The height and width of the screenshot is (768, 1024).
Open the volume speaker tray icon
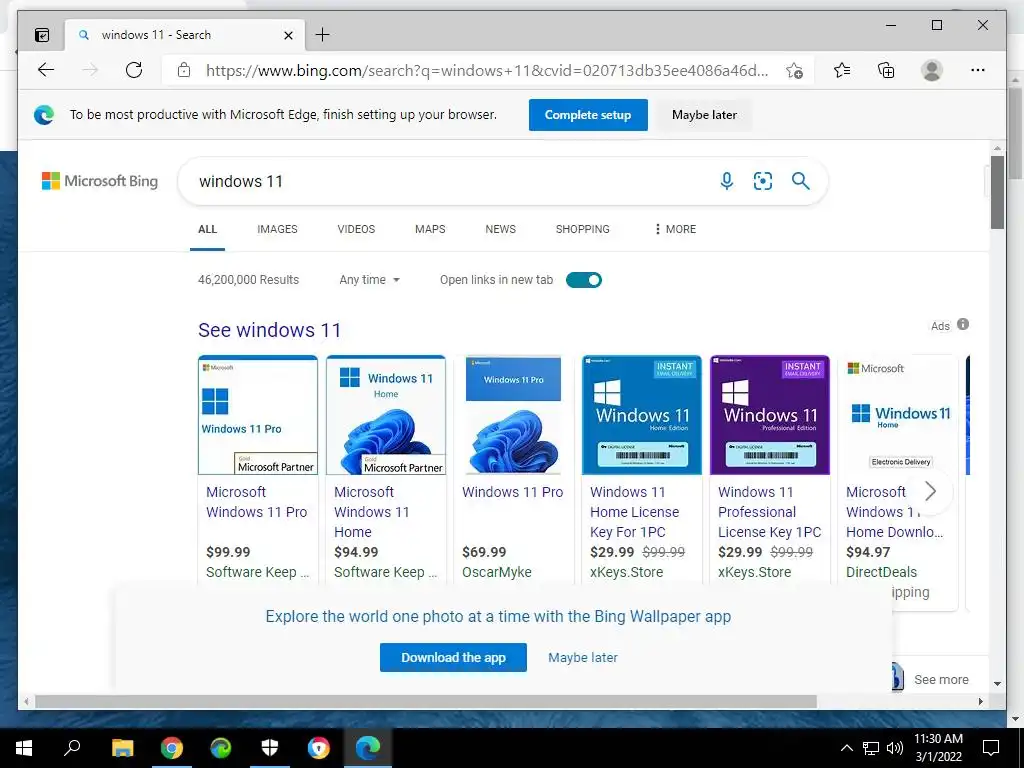tap(895, 748)
